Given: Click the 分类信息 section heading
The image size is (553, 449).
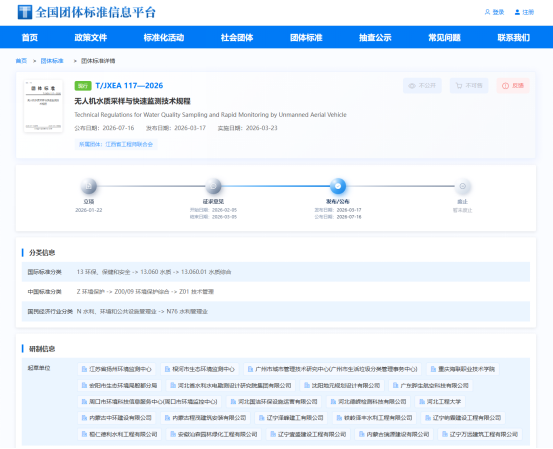Looking at the screenshot, I should (42, 253).
